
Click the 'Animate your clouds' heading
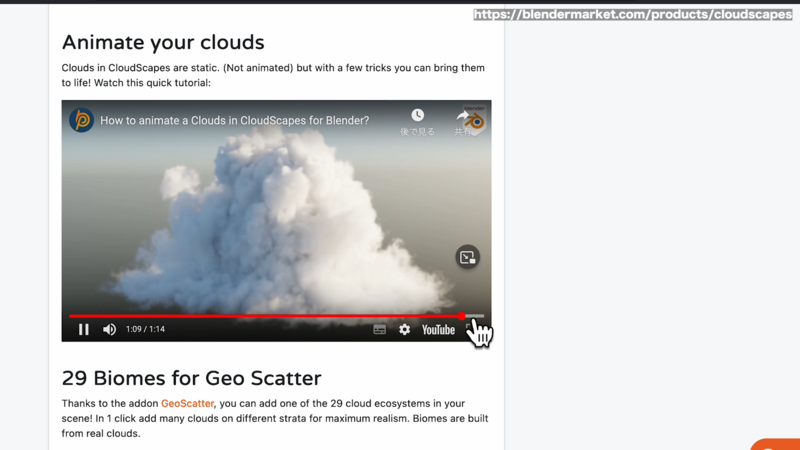tap(163, 42)
